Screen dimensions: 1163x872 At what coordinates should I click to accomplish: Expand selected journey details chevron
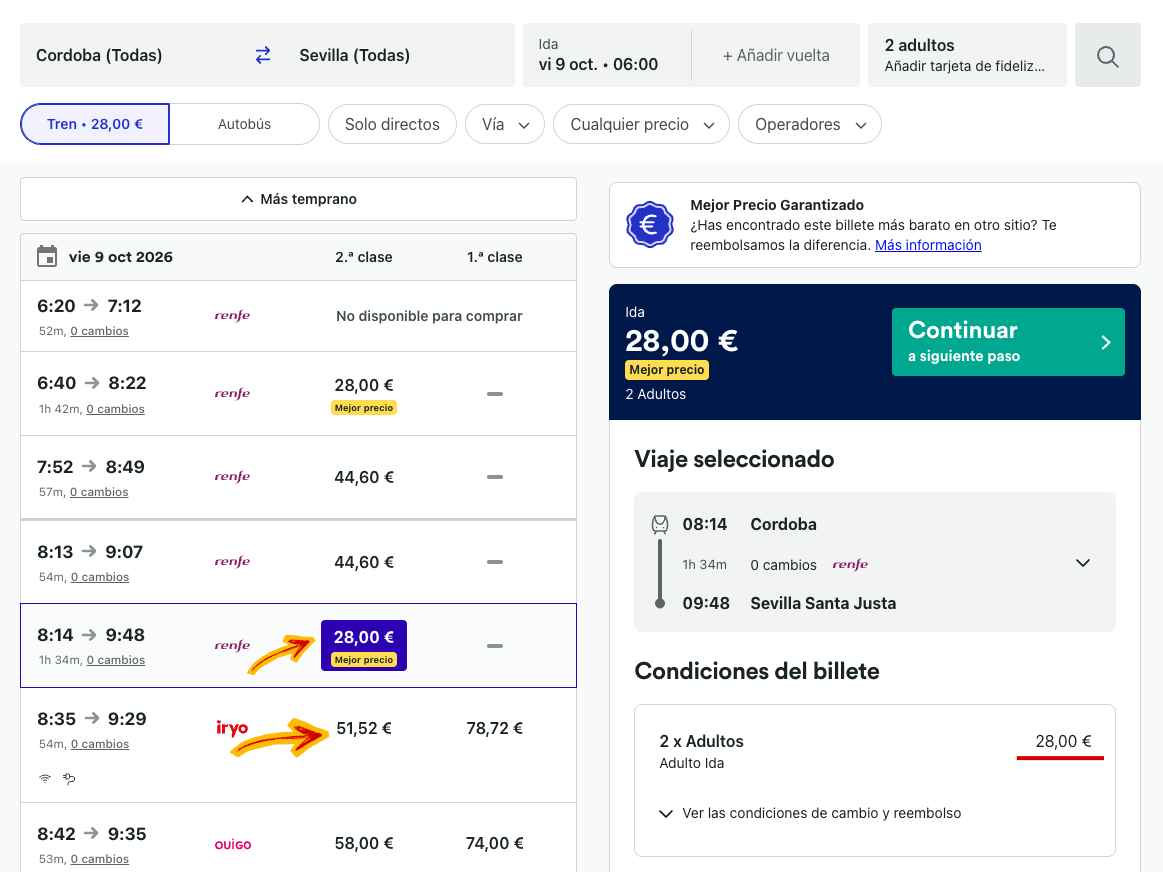(1083, 563)
